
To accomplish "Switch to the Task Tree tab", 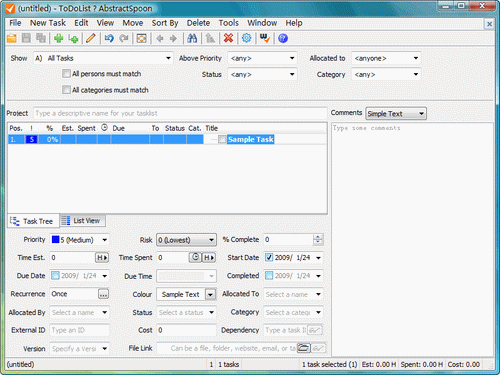I will point(33,221).
